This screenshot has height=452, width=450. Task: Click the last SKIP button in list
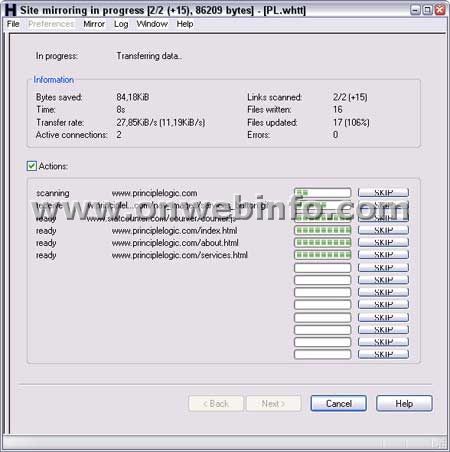(383, 354)
